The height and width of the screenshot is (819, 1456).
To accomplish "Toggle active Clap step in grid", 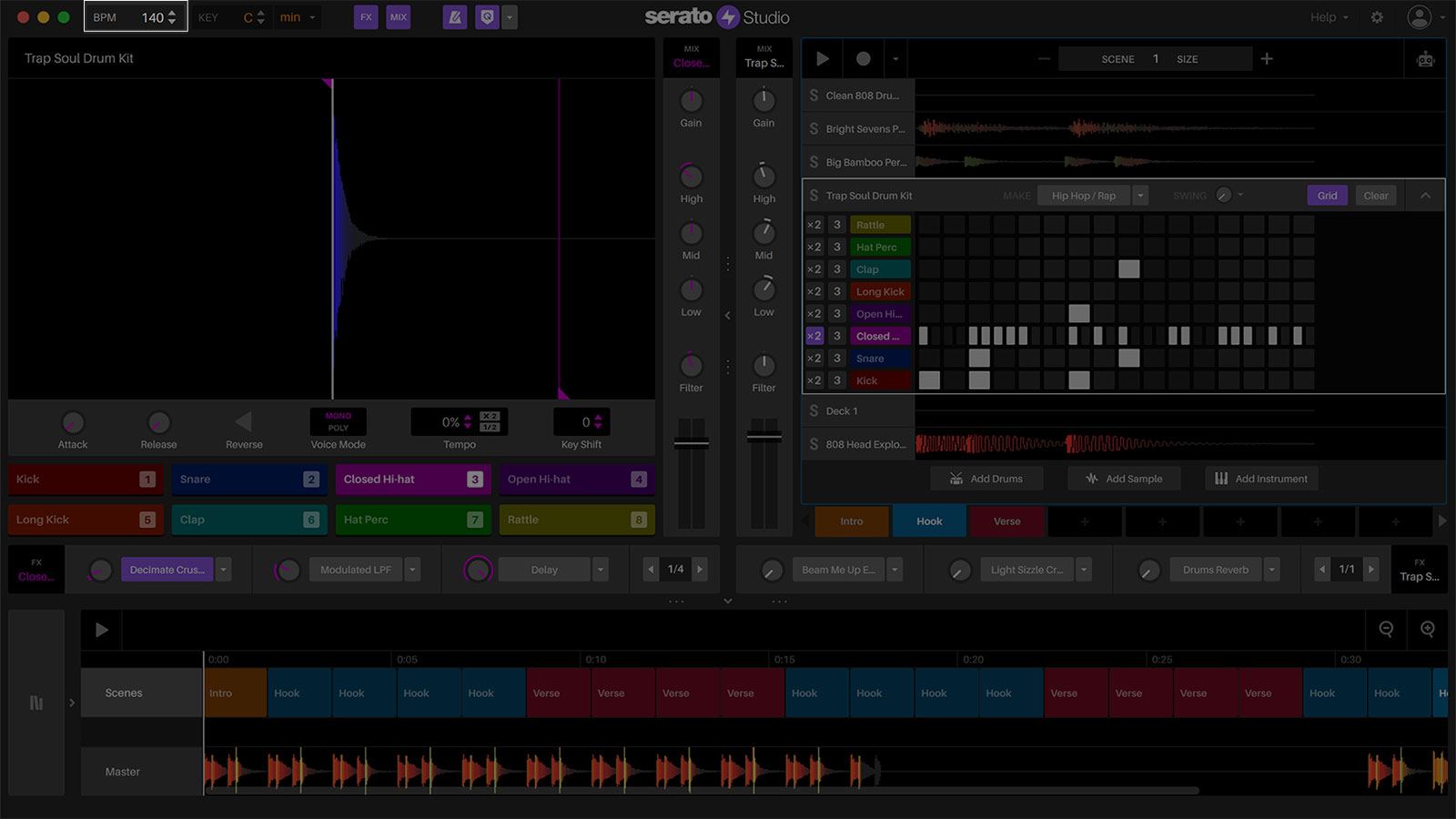I will click(x=1128, y=269).
